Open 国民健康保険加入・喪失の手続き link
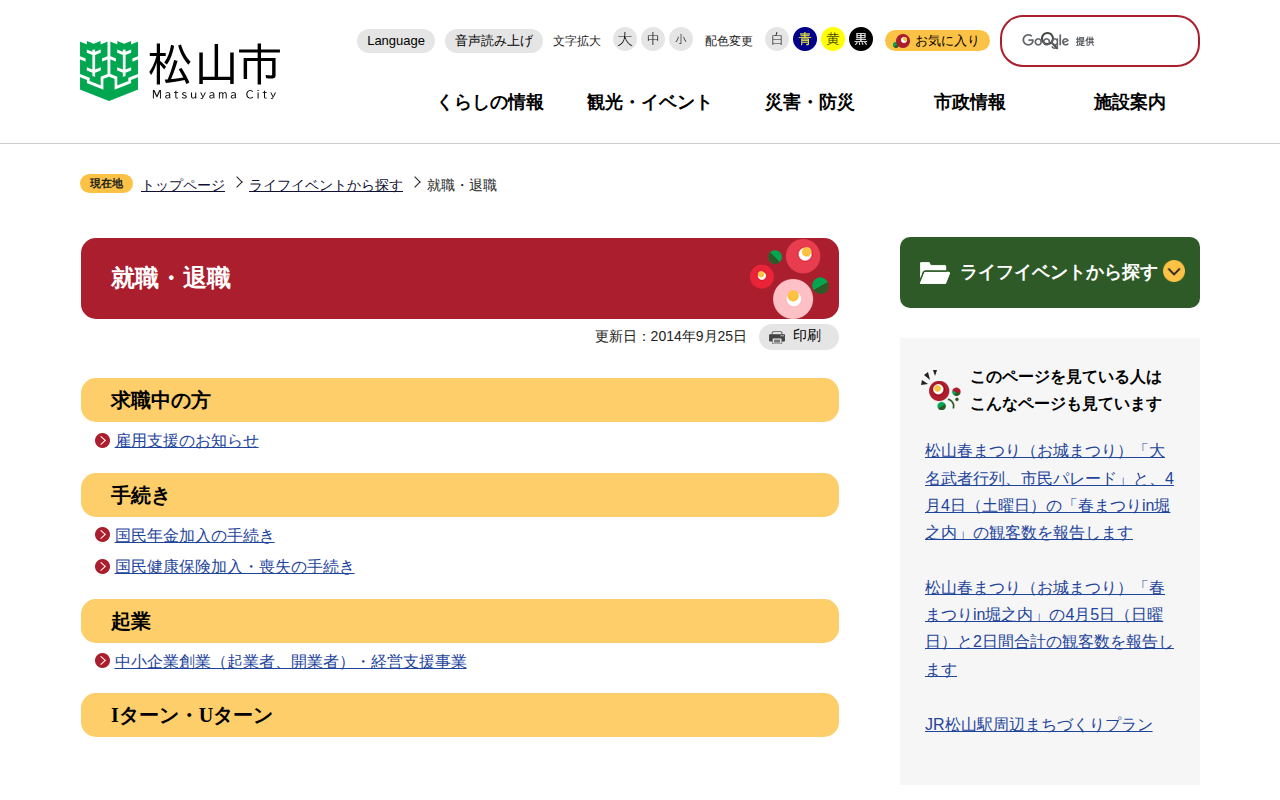This screenshot has width=1280, height=800. coord(235,567)
